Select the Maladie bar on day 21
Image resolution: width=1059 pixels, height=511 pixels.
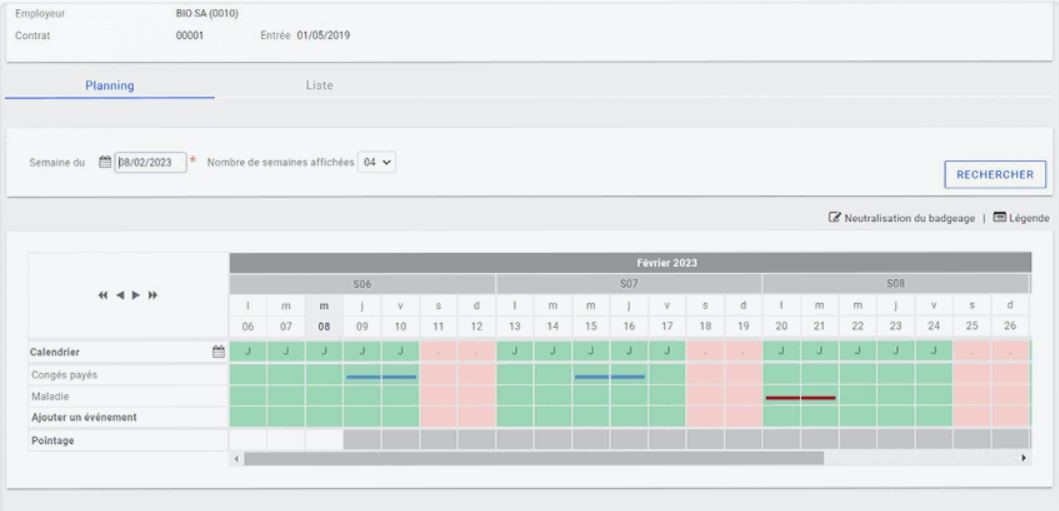pos(819,398)
